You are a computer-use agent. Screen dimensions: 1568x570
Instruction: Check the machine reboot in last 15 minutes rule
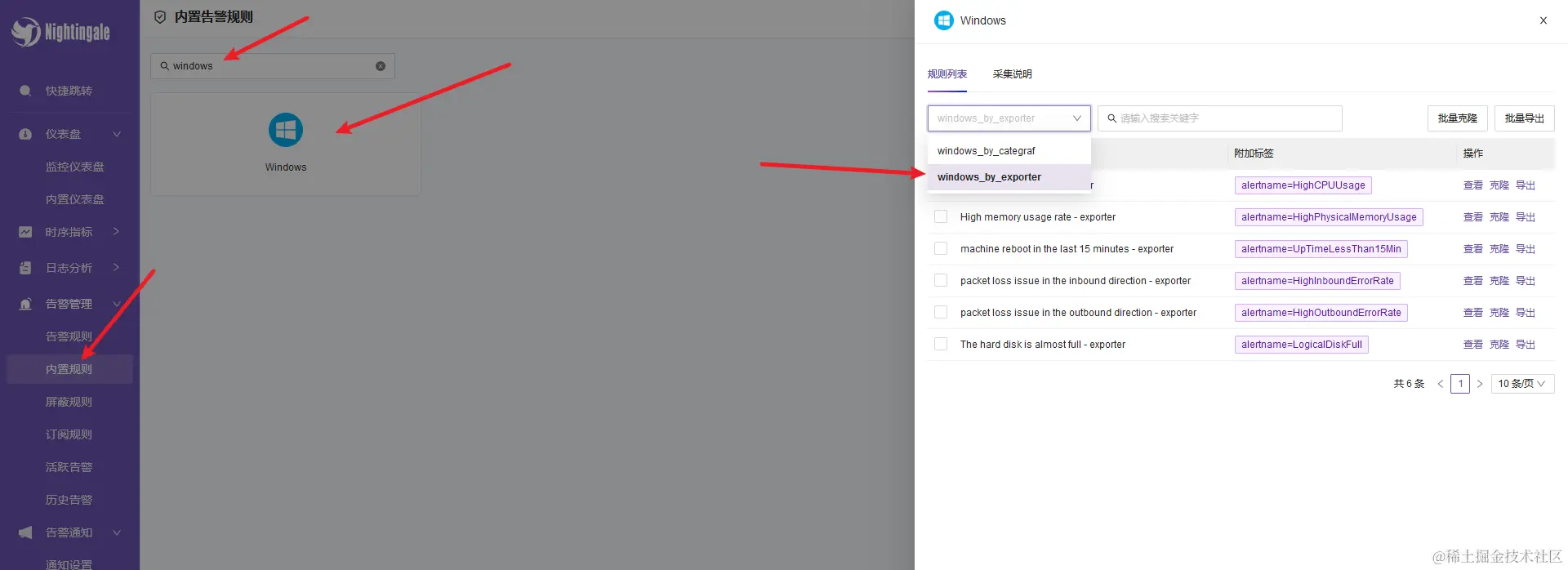pos(941,249)
